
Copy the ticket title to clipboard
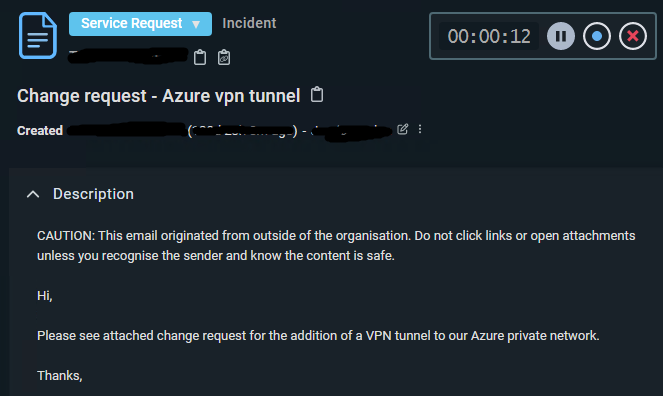(317, 95)
